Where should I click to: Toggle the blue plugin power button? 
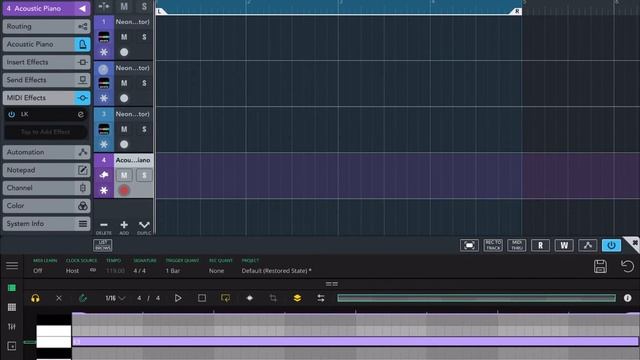click(x=611, y=245)
